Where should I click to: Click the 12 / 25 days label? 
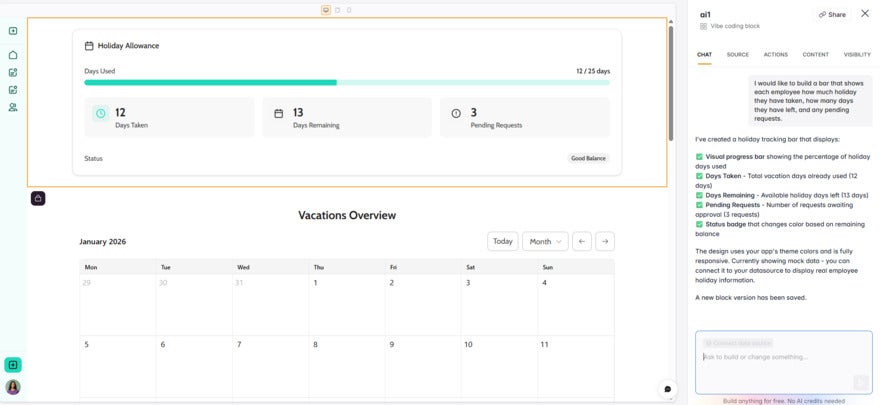pos(593,71)
